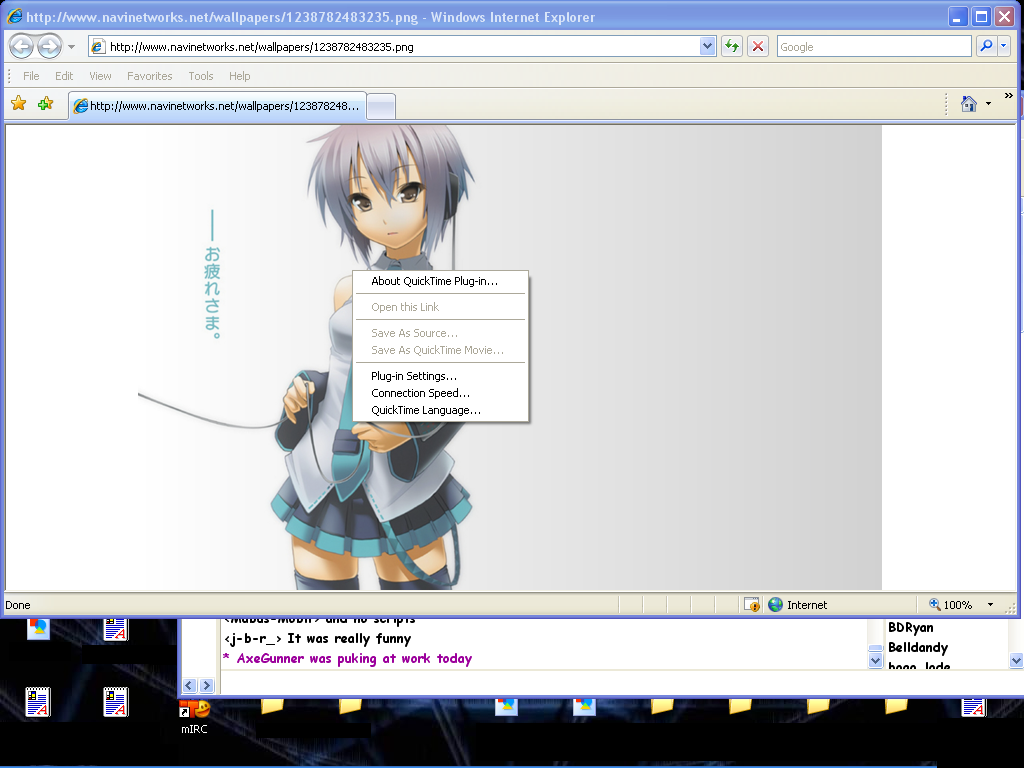1024x768 pixels.
Task: Click the privacy report status bar icon
Action: pyautogui.click(x=752, y=605)
